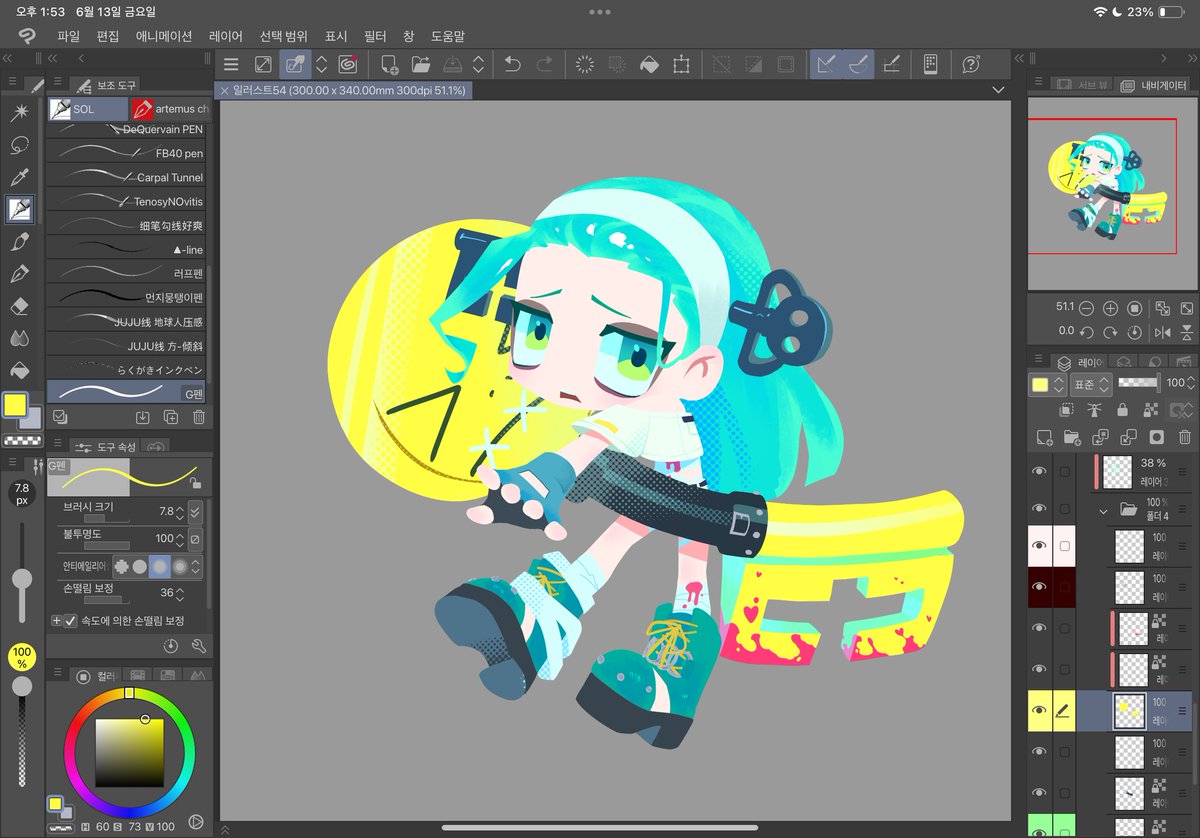Image resolution: width=1200 pixels, height=838 pixels.
Task: Check the 속도에 의한 손떨림 보정 checkbox
Action: [x=70, y=621]
